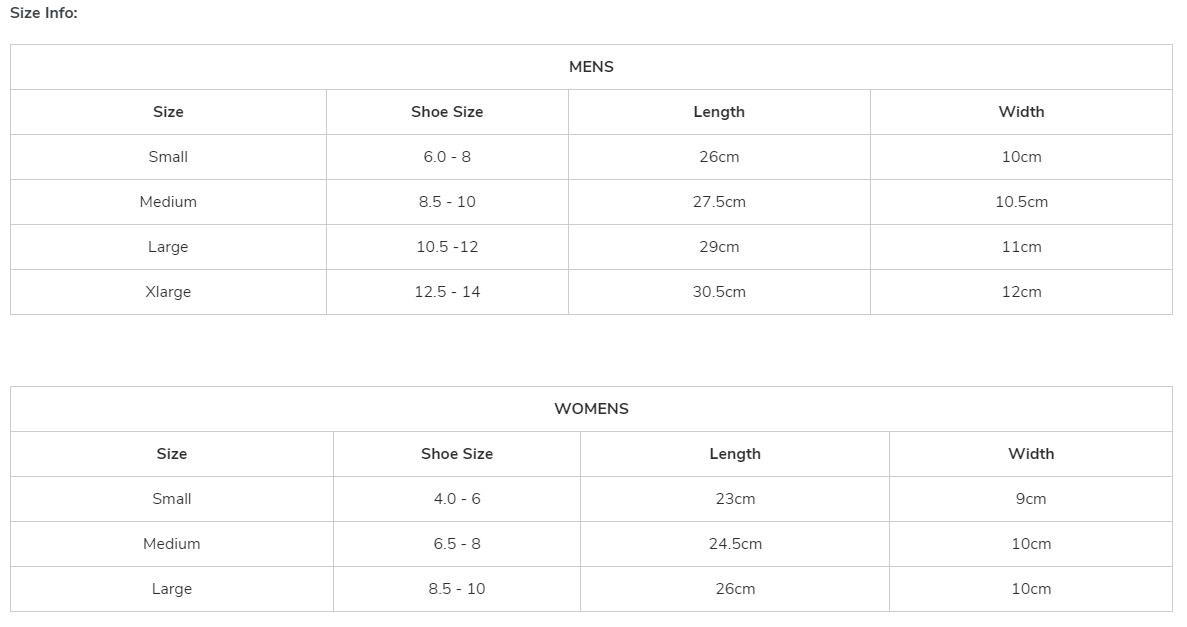Click the MENS table header
Screen dimensions: 1187x627
(591, 67)
